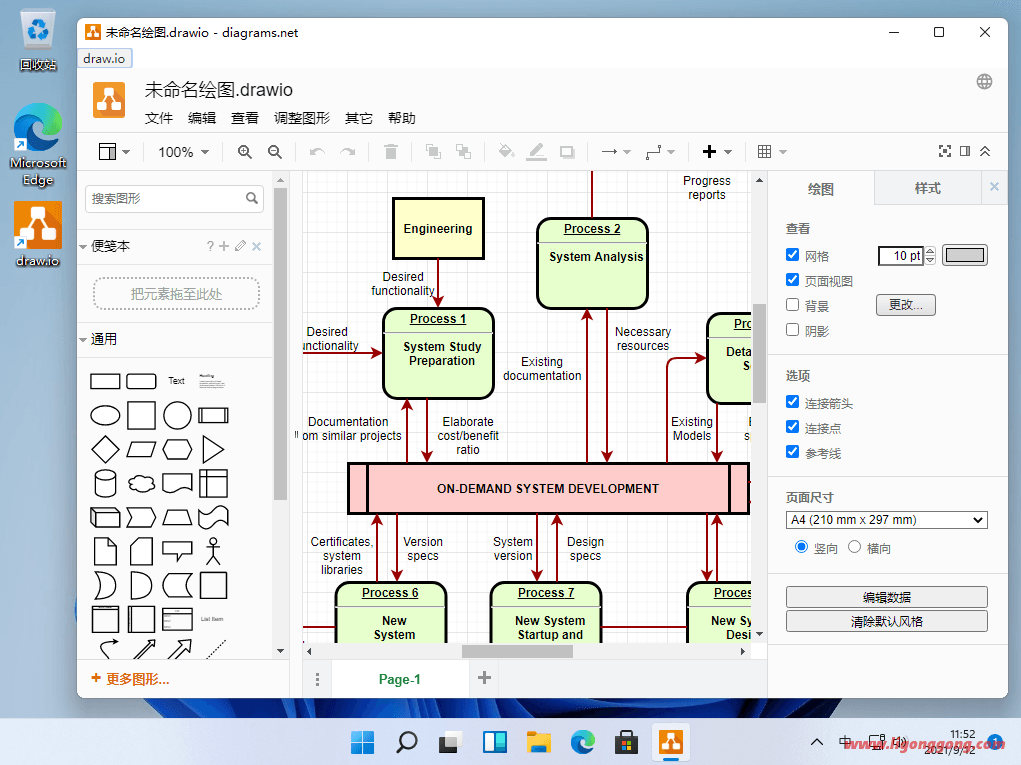Viewport: 1021px width, 765px height.
Task: Click the format panel toggle icon
Action: (966, 151)
